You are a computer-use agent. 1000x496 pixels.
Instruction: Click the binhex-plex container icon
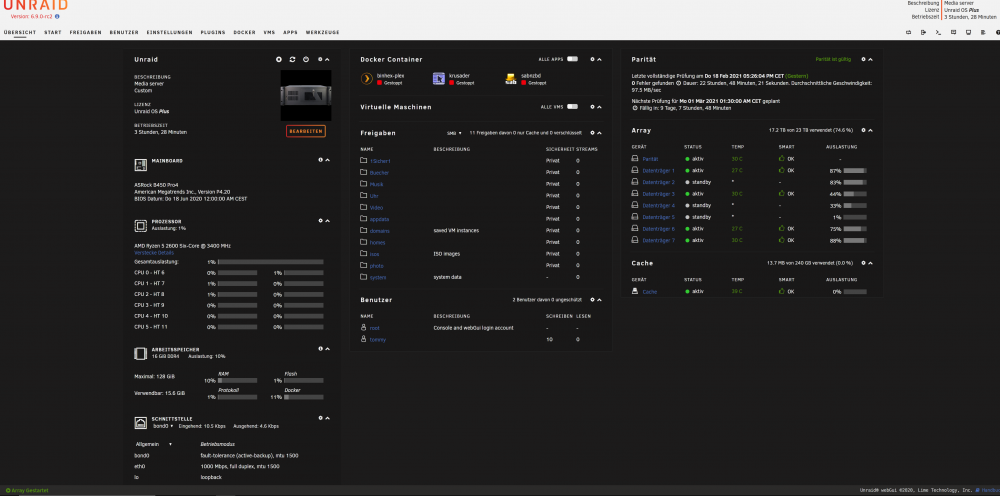click(367, 79)
